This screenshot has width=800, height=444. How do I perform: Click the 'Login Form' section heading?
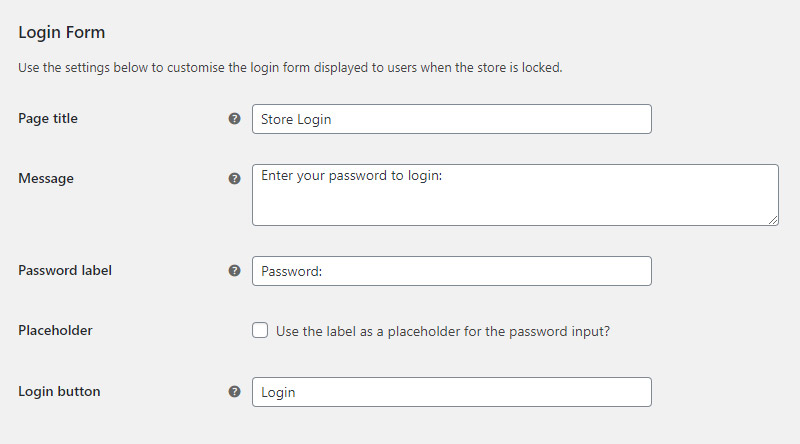62,32
